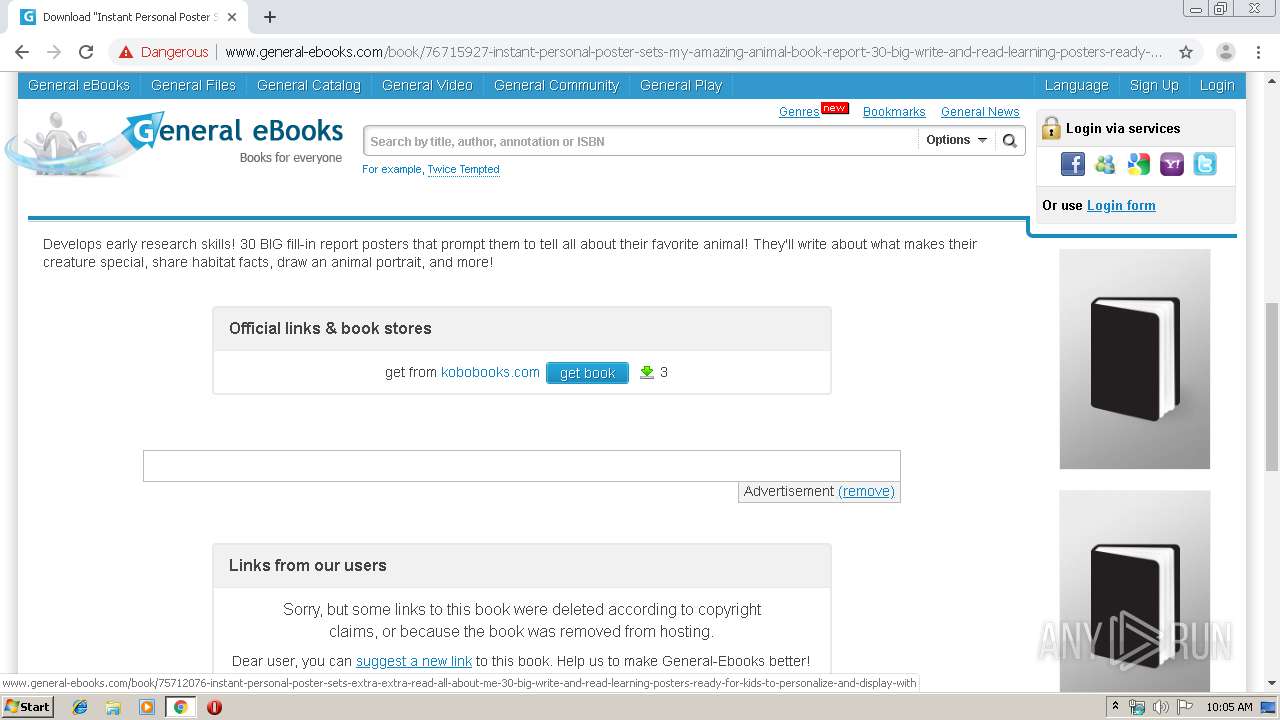Select the General Play nav tab
The width and height of the screenshot is (1280, 720).
tap(681, 85)
